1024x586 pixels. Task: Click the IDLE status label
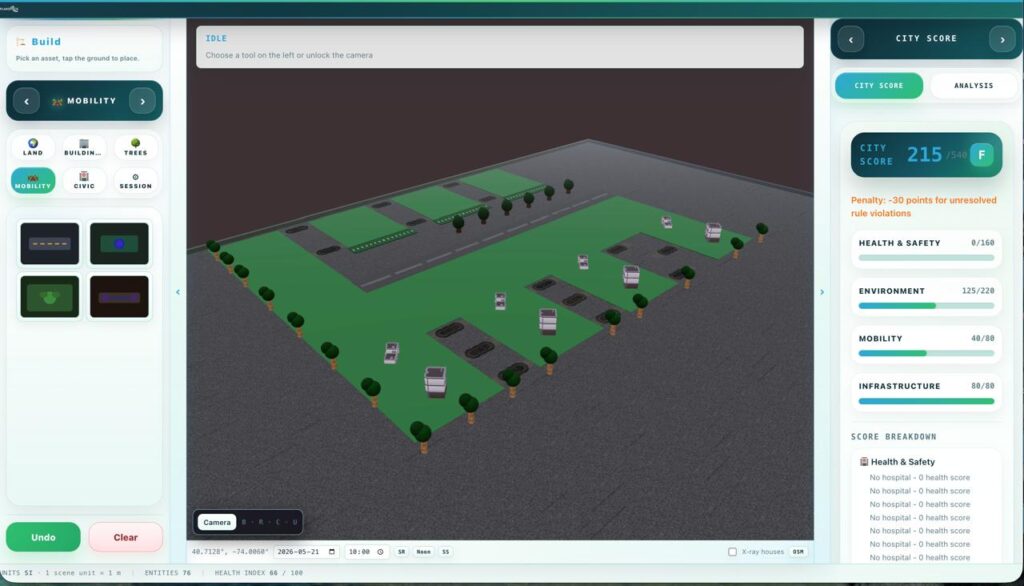click(216, 39)
